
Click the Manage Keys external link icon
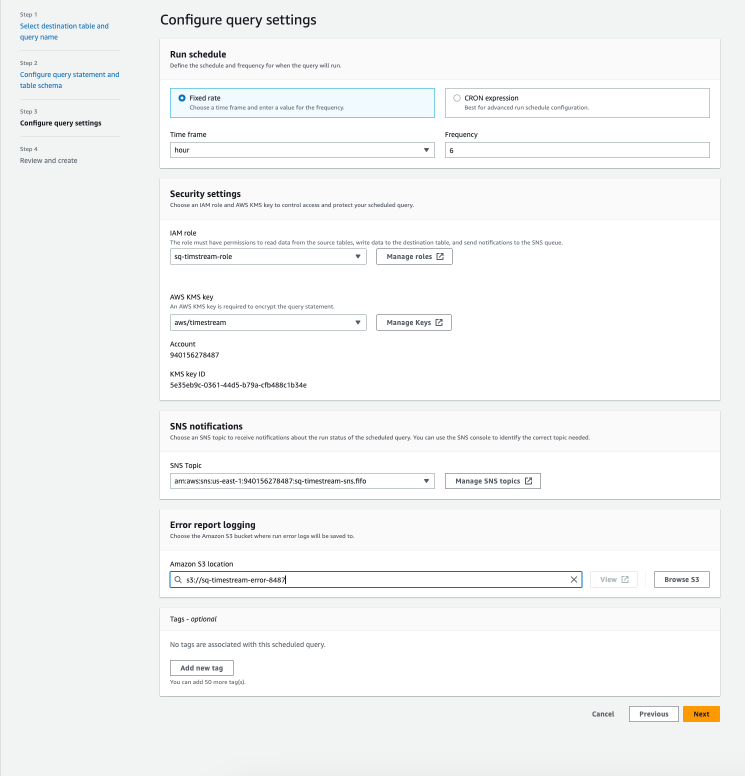[x=439, y=323]
